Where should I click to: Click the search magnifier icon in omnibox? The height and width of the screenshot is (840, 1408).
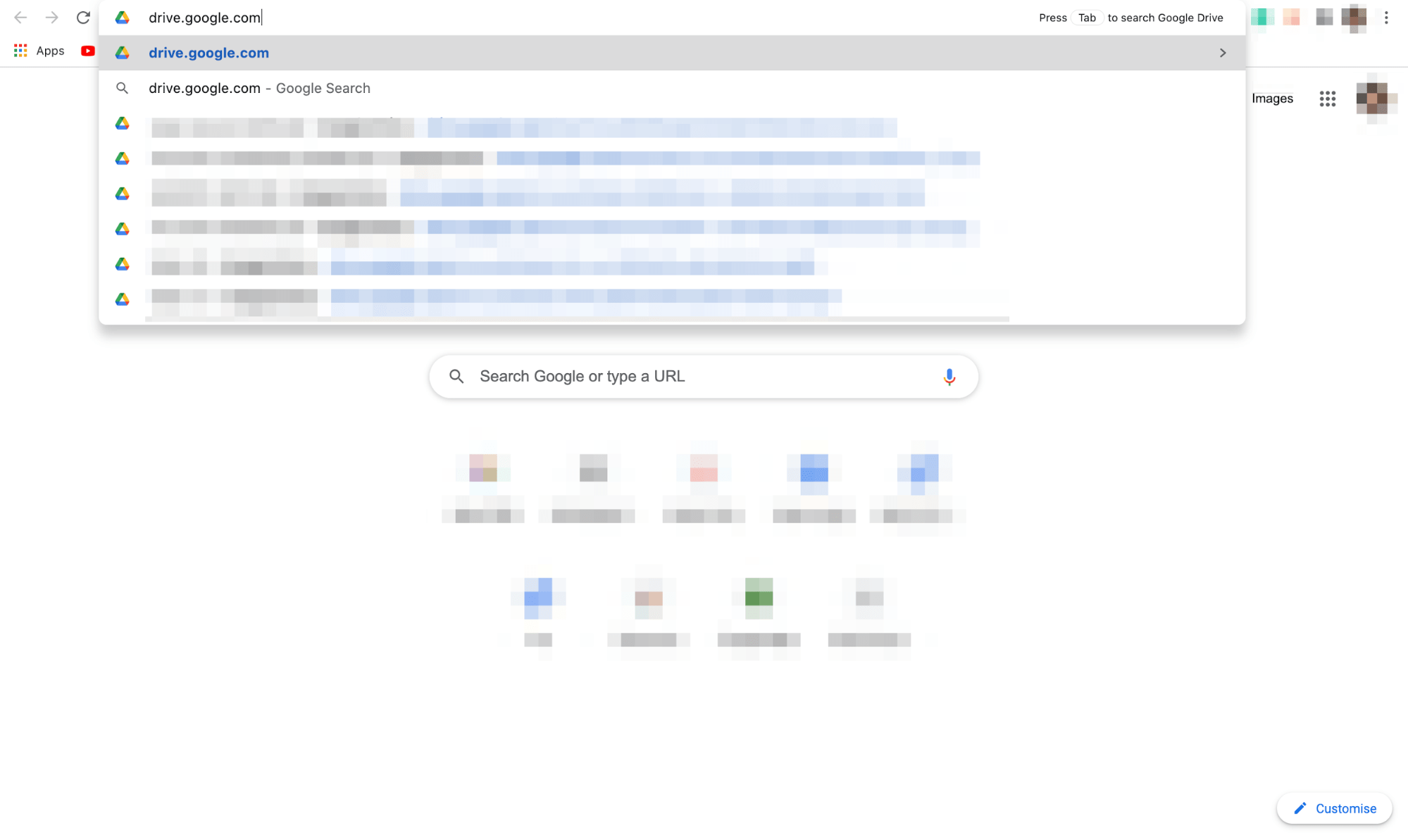click(x=121, y=88)
